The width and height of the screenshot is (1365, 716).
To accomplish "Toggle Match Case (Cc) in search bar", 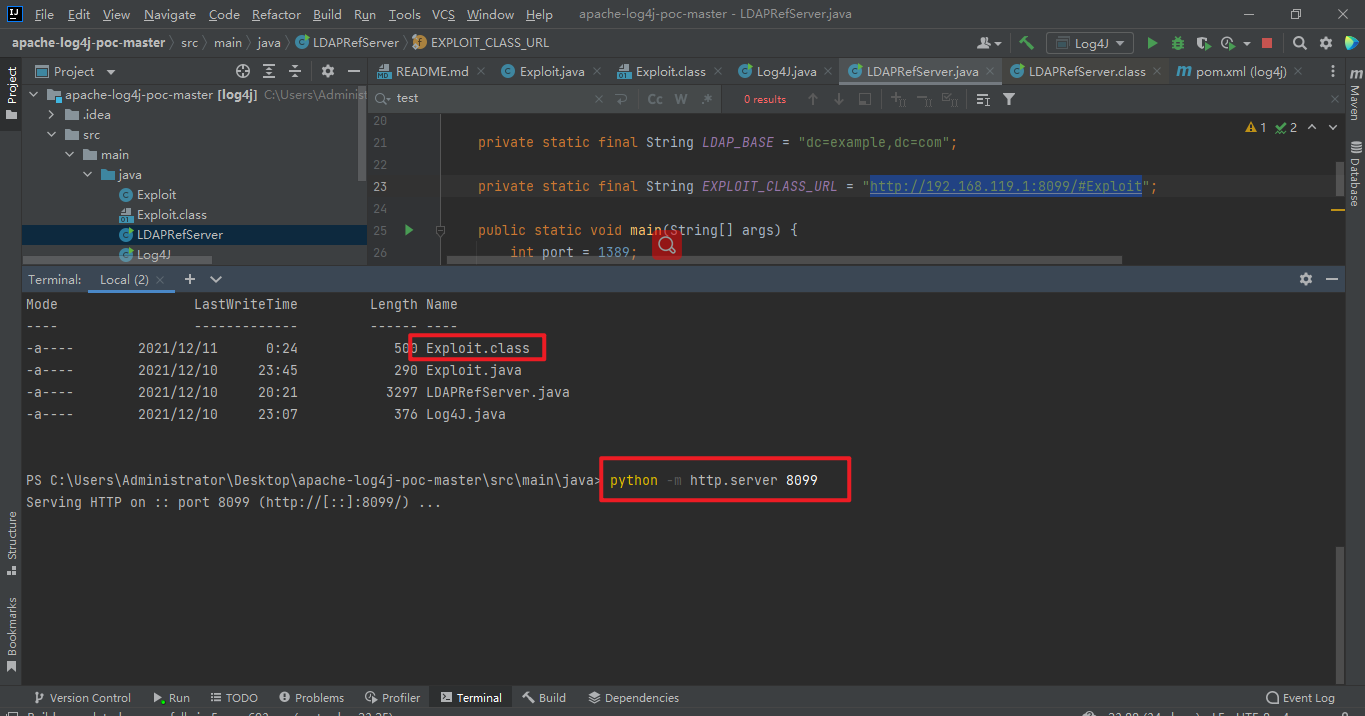I will click(x=655, y=99).
